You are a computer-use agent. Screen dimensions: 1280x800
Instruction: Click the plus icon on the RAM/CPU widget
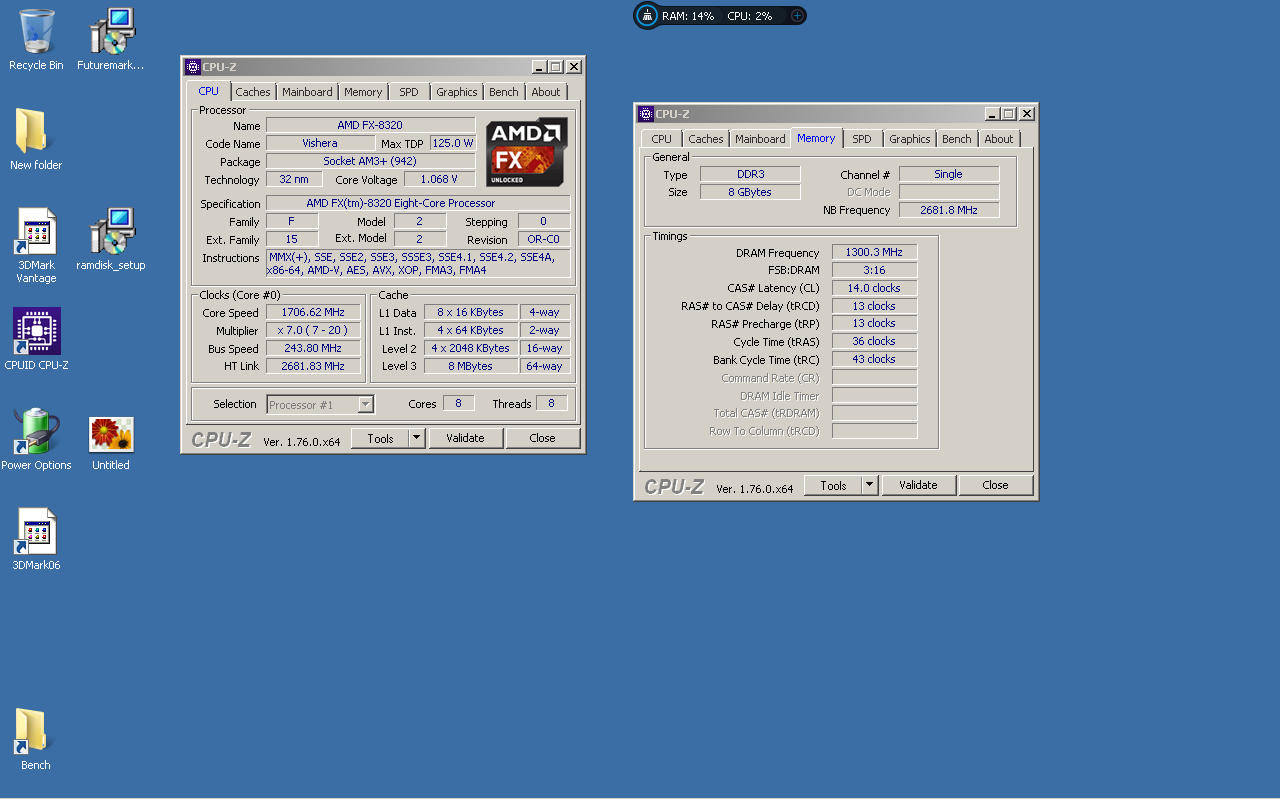point(797,16)
